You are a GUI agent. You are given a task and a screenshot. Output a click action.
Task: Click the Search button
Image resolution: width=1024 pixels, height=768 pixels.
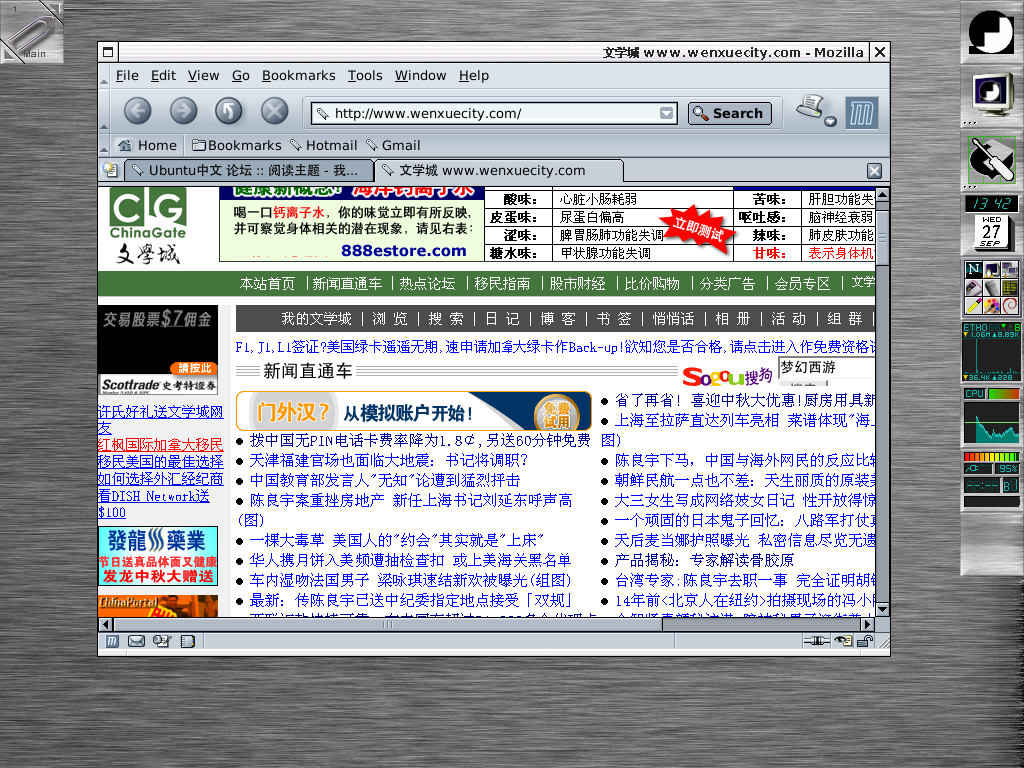[x=729, y=114]
